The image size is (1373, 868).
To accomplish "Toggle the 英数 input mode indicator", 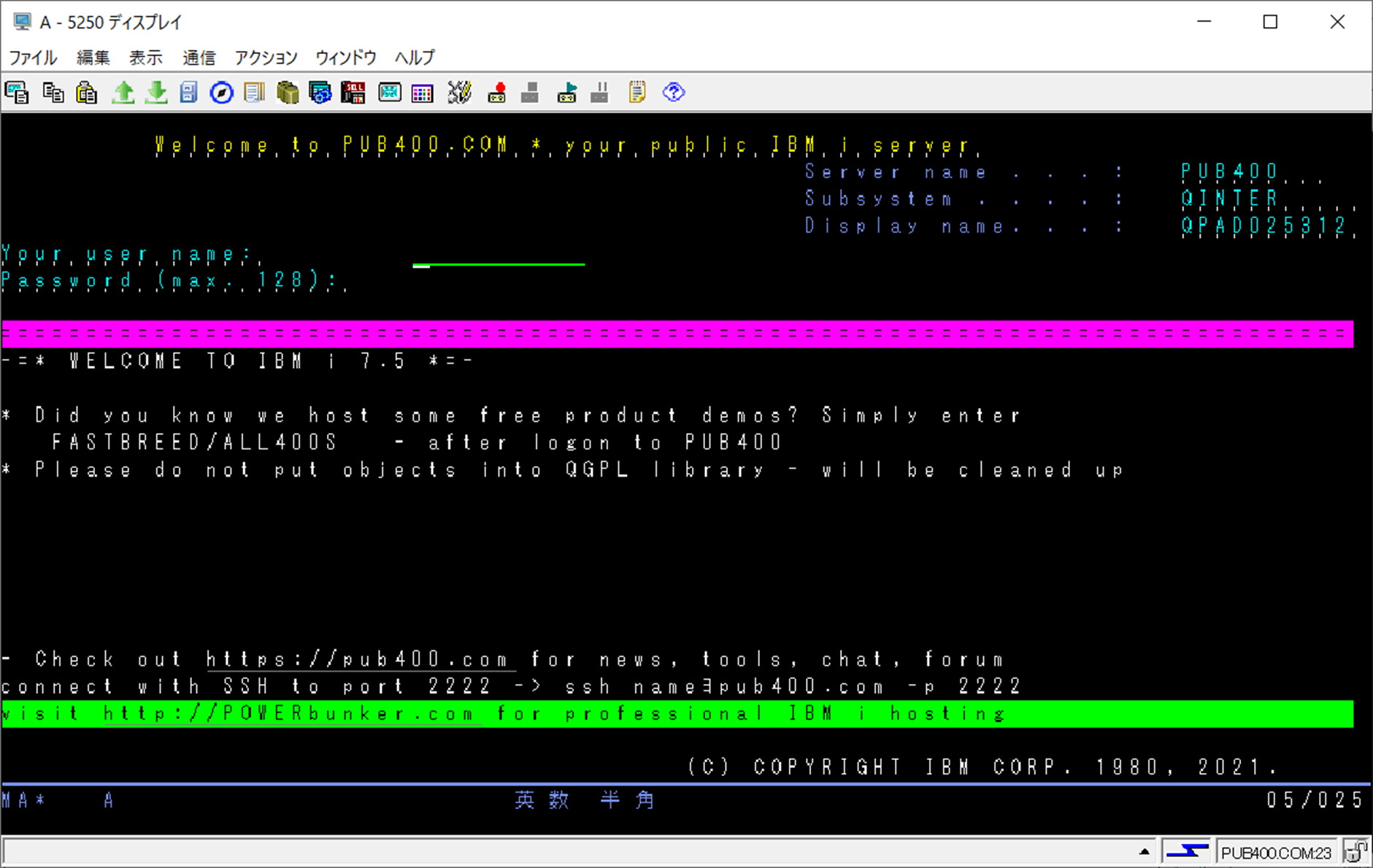I will click(542, 800).
